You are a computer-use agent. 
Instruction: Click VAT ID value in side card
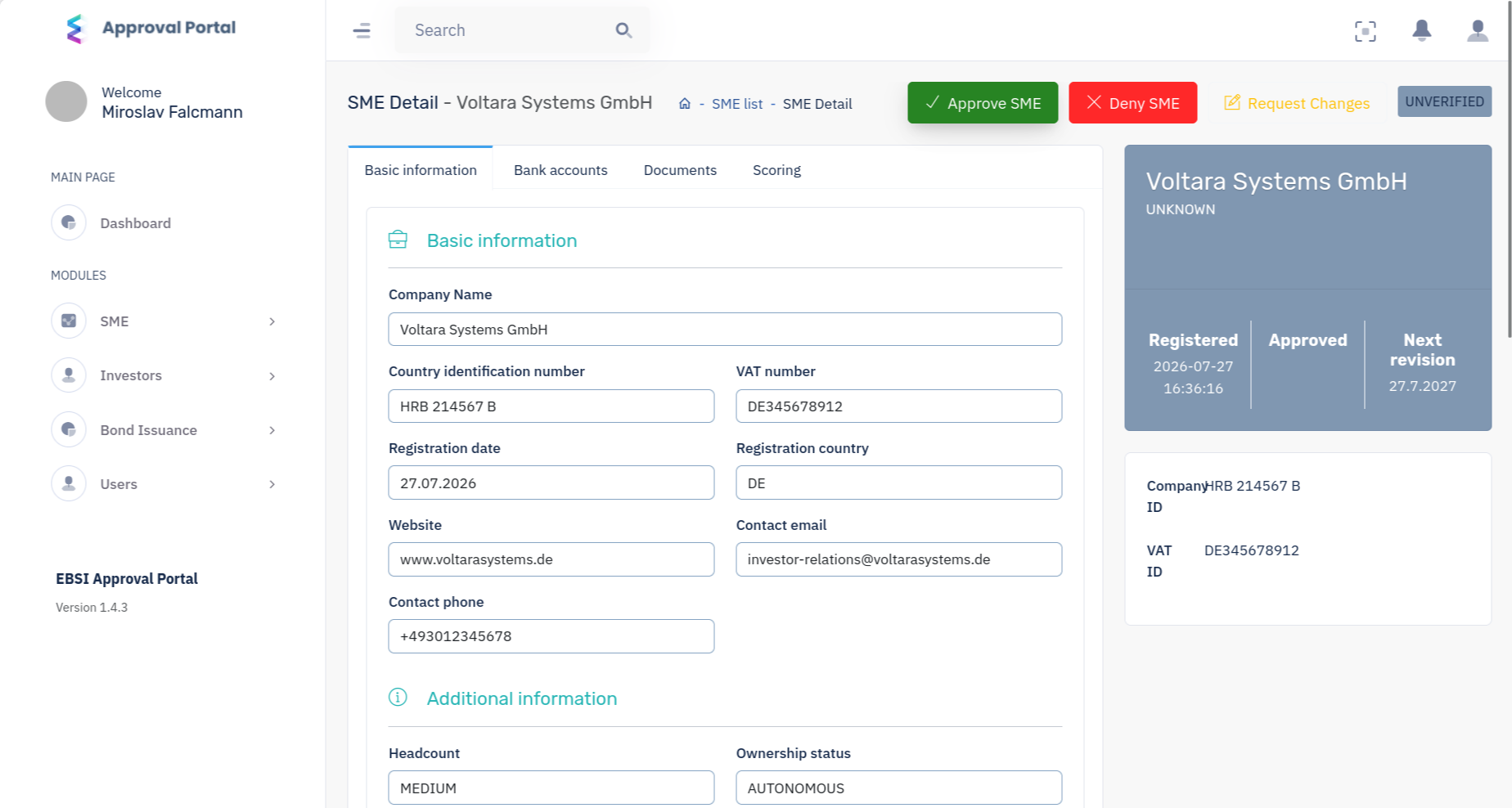pos(1251,550)
